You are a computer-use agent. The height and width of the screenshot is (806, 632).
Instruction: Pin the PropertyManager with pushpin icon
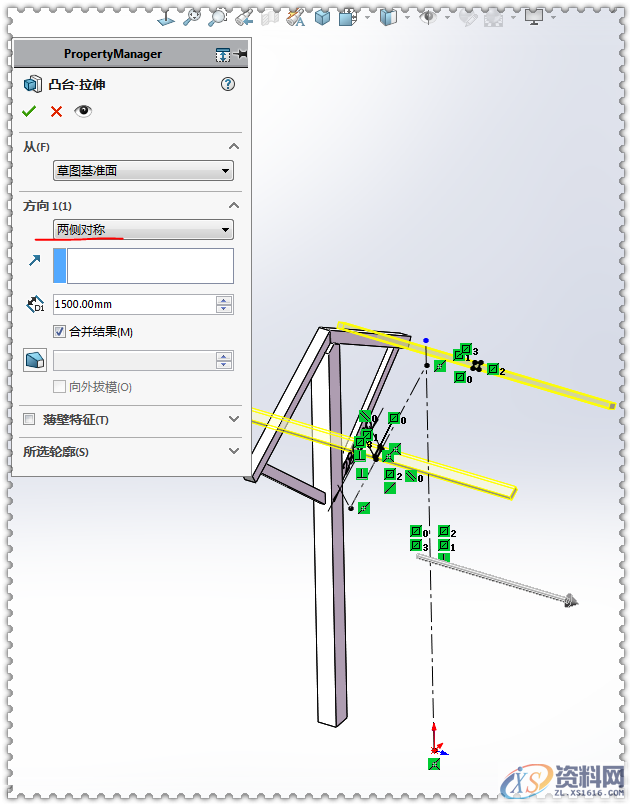(241, 54)
